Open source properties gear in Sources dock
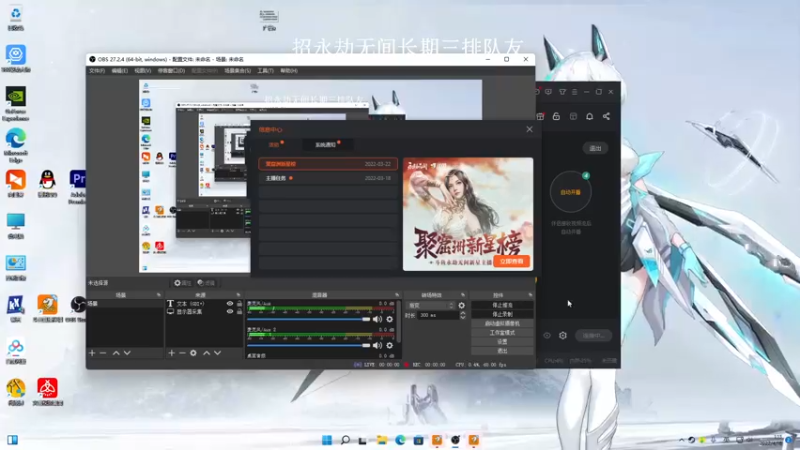800x450 pixels. (x=193, y=353)
